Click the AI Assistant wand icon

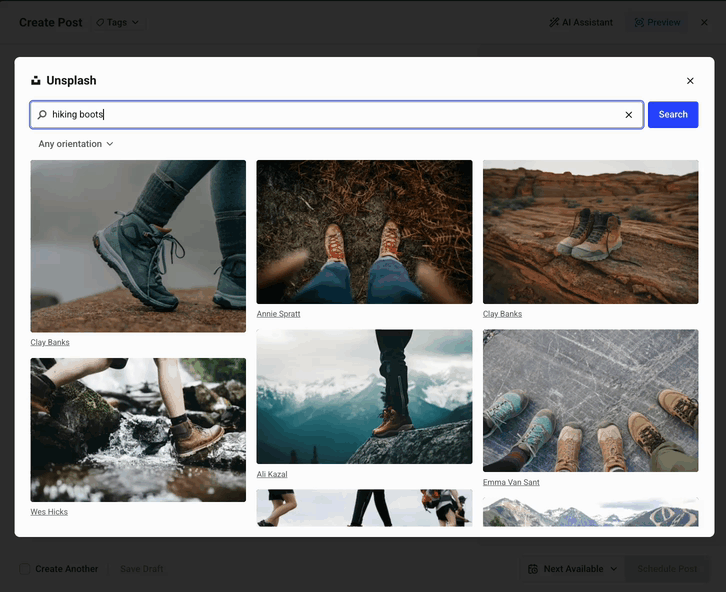point(554,22)
